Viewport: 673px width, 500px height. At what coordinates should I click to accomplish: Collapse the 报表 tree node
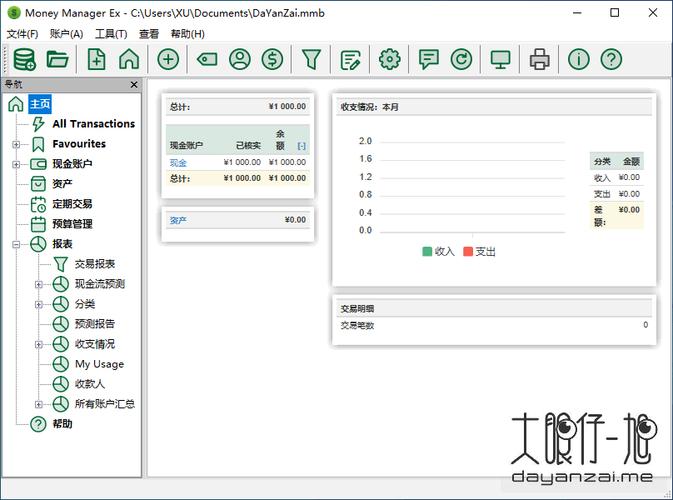tap(16, 245)
